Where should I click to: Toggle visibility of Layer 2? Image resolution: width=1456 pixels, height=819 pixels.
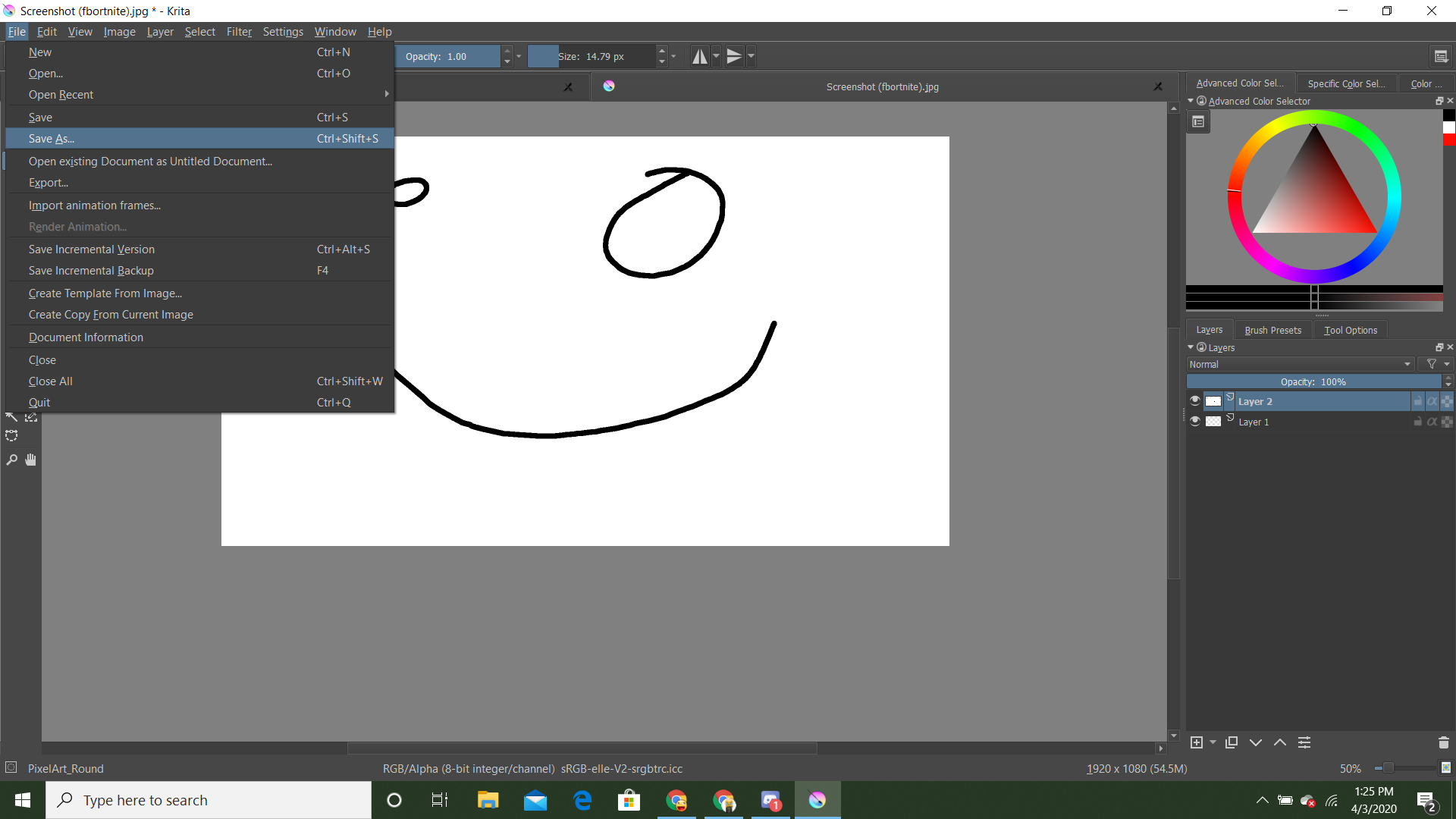point(1195,400)
